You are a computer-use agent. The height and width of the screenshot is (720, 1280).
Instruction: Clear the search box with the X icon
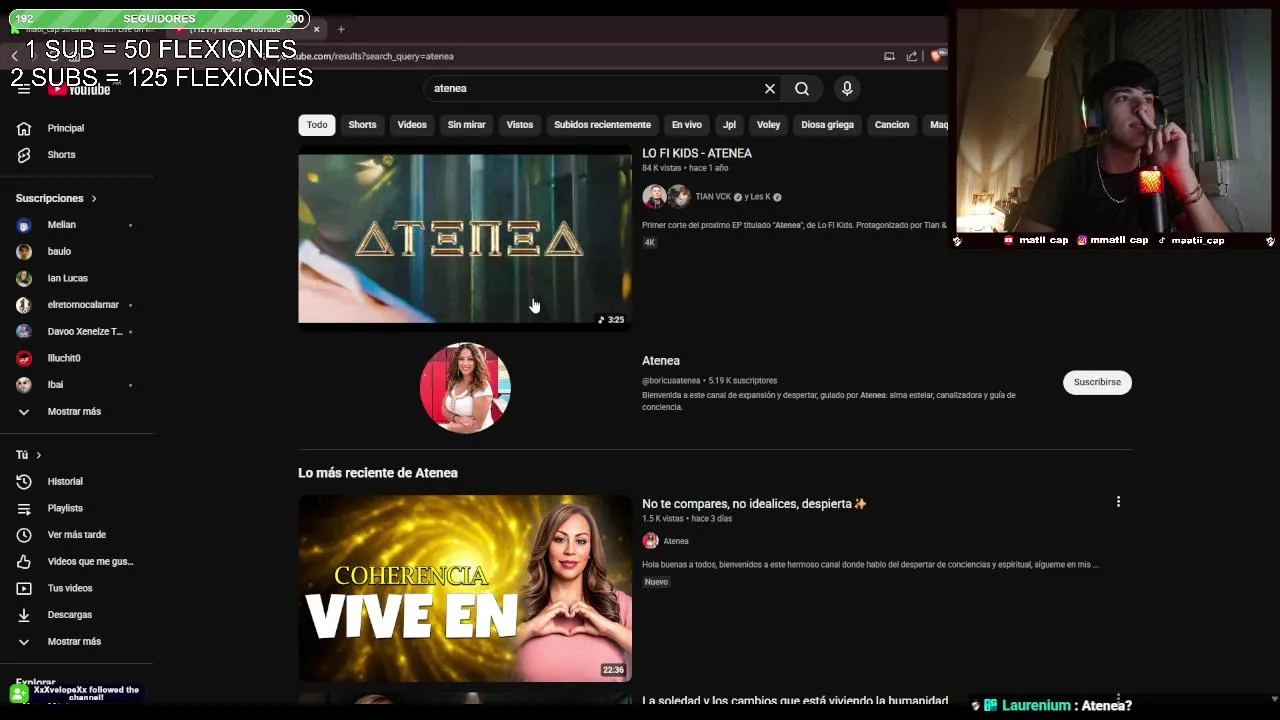coord(770,89)
